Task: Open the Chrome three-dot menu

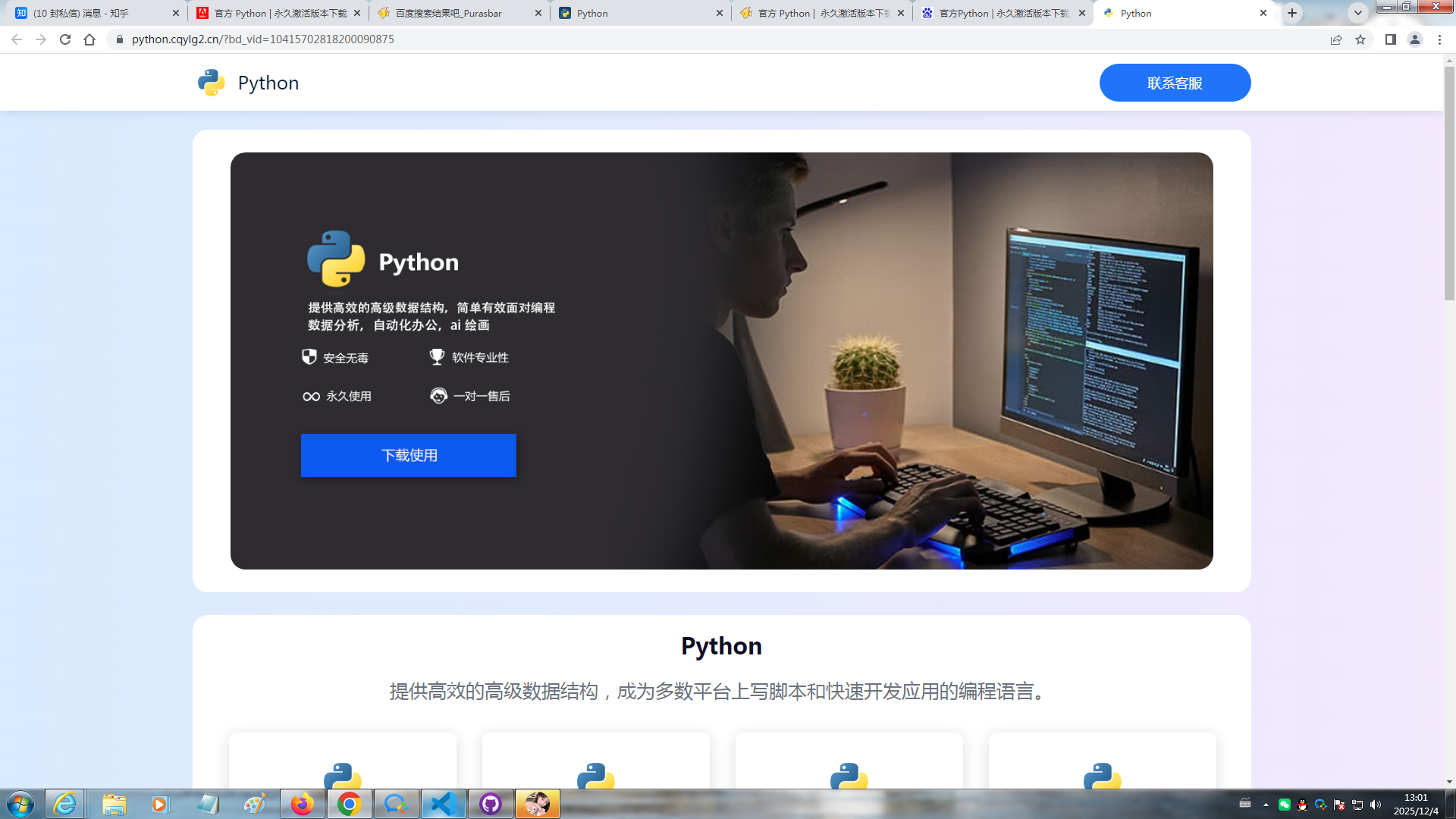Action: pos(1439,39)
